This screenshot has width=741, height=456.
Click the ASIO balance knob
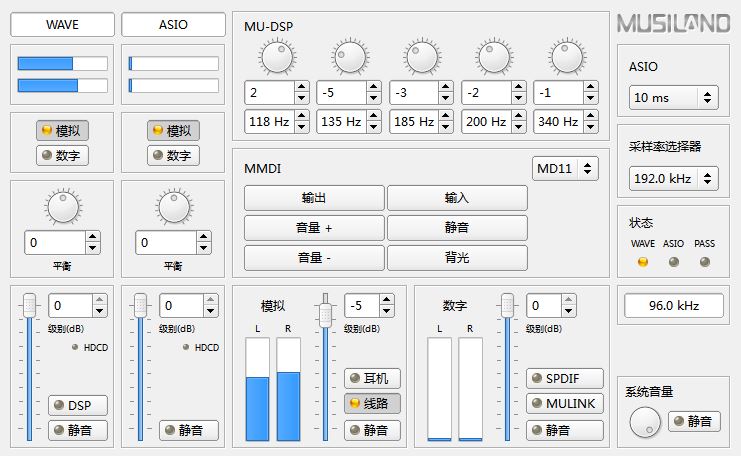point(174,207)
